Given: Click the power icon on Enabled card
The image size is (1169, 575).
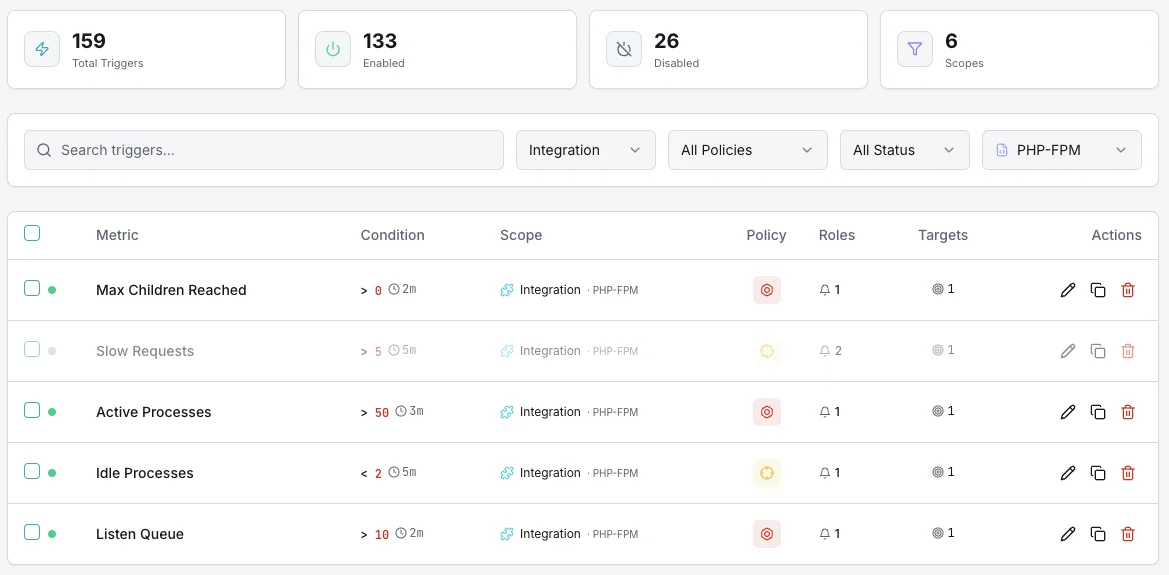Looking at the screenshot, I should tap(333, 49).
